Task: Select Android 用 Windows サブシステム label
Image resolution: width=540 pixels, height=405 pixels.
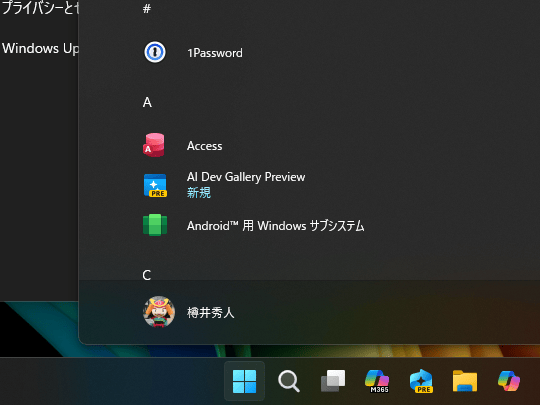Action: [276, 226]
